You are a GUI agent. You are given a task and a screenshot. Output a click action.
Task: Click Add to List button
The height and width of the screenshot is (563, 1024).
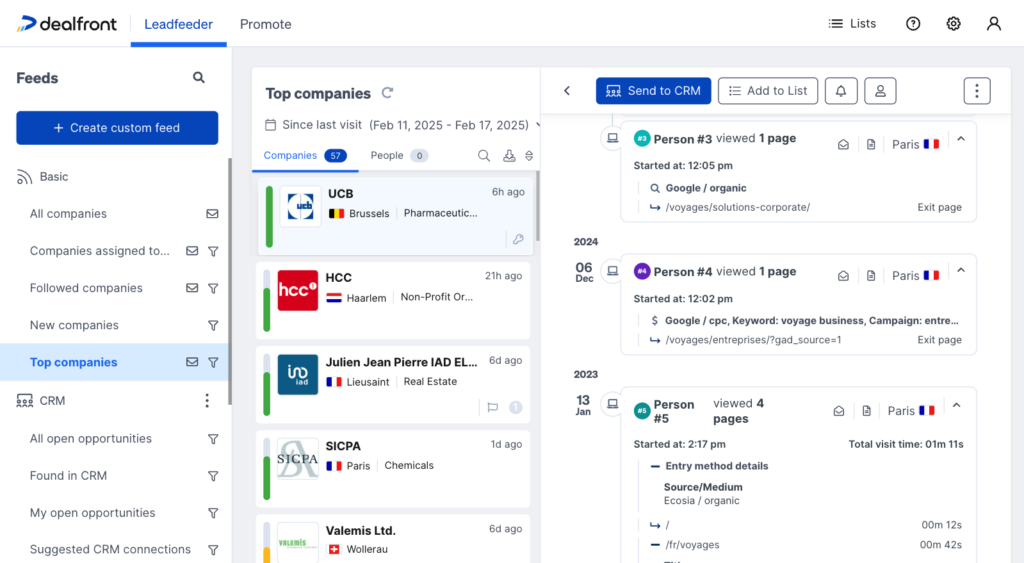tap(768, 91)
